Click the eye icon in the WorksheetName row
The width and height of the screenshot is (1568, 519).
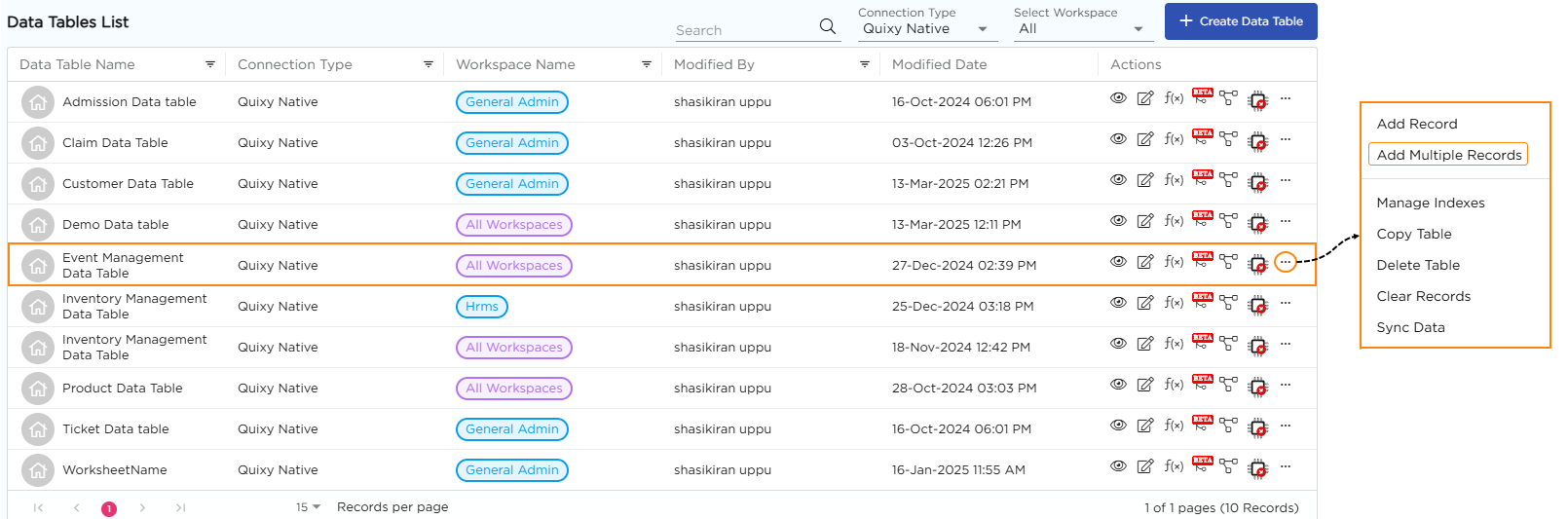pos(1118,466)
